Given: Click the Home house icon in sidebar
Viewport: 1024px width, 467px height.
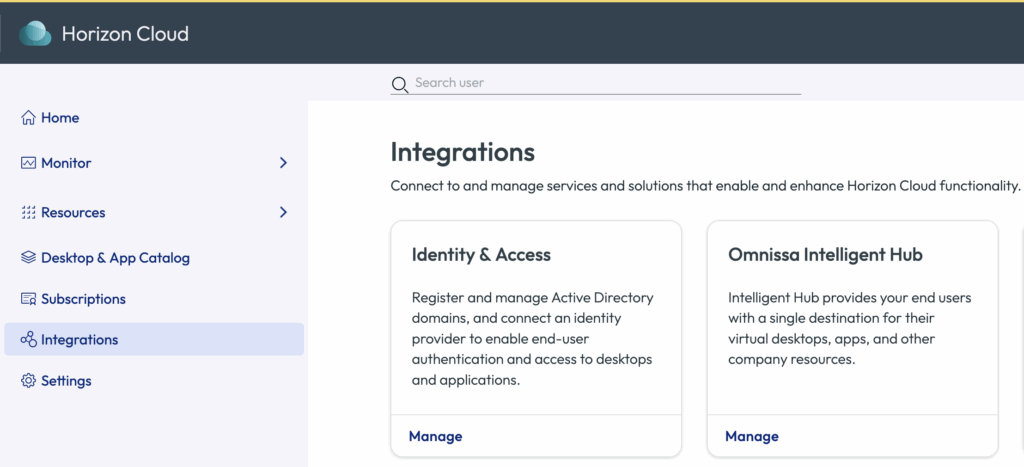Looking at the screenshot, I should coord(28,118).
